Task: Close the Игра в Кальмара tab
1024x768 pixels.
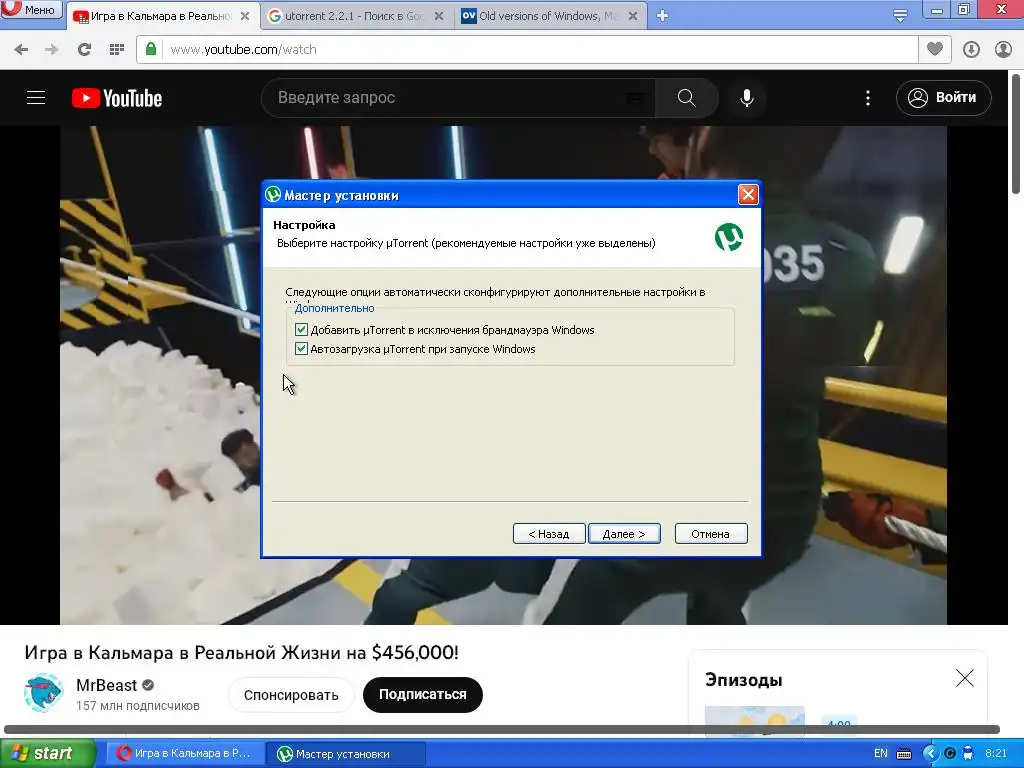Action: [245, 16]
